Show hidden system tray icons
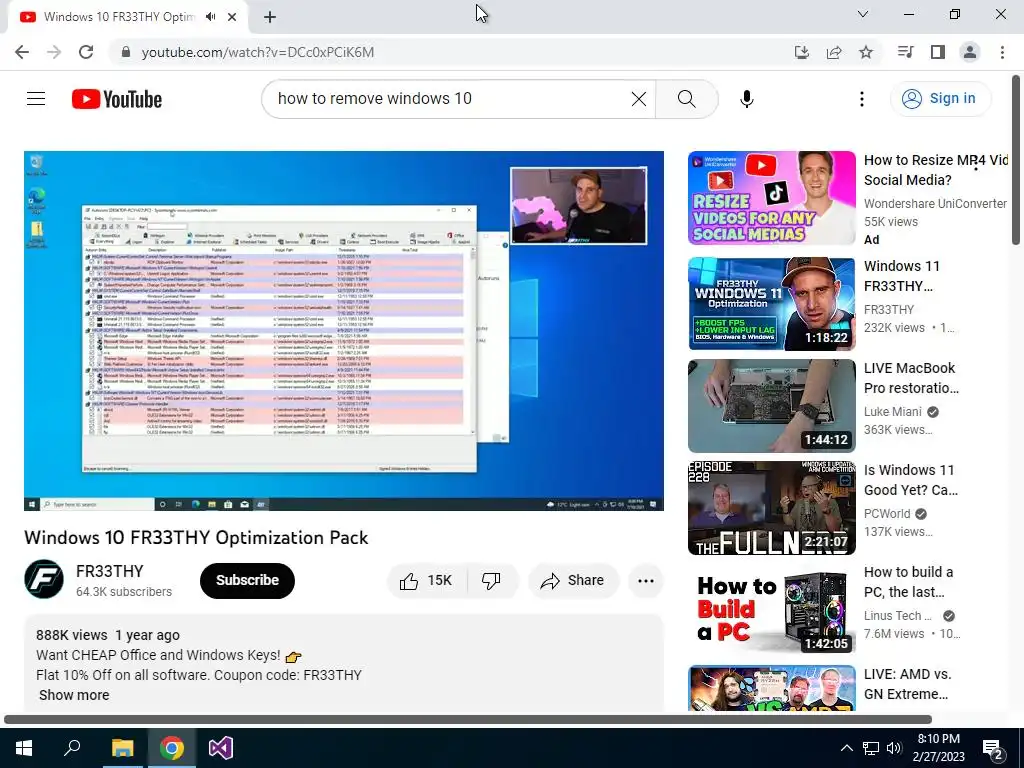Image resolution: width=1024 pixels, height=768 pixels. click(846, 748)
